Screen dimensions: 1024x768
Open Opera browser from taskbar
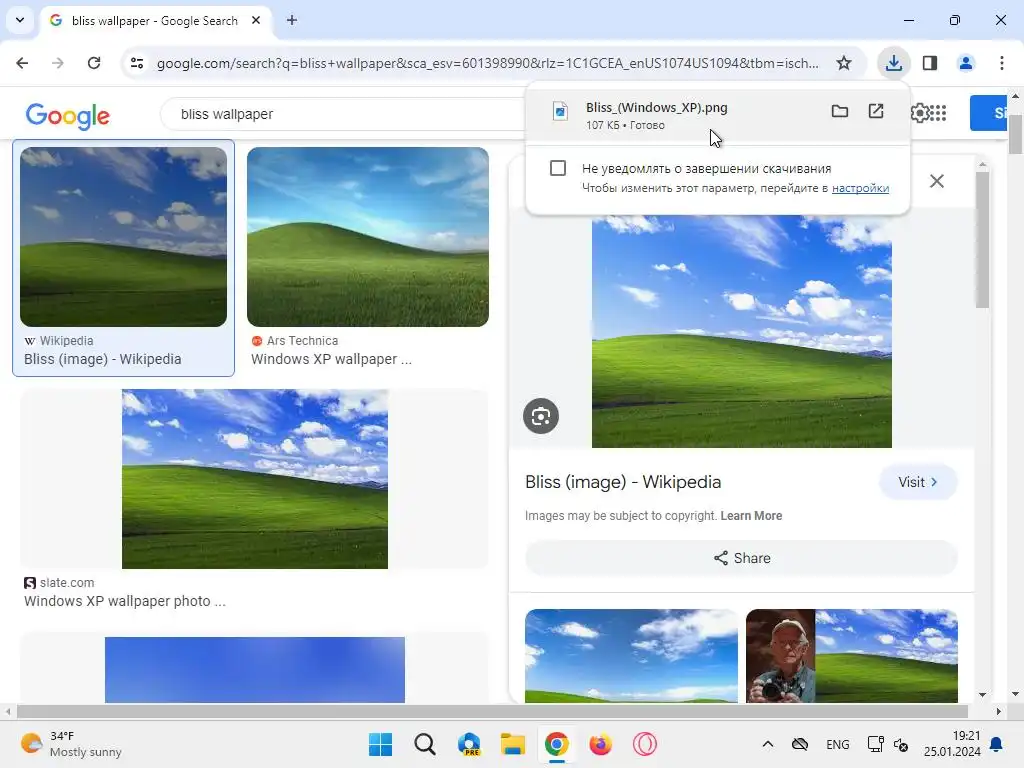(x=645, y=744)
